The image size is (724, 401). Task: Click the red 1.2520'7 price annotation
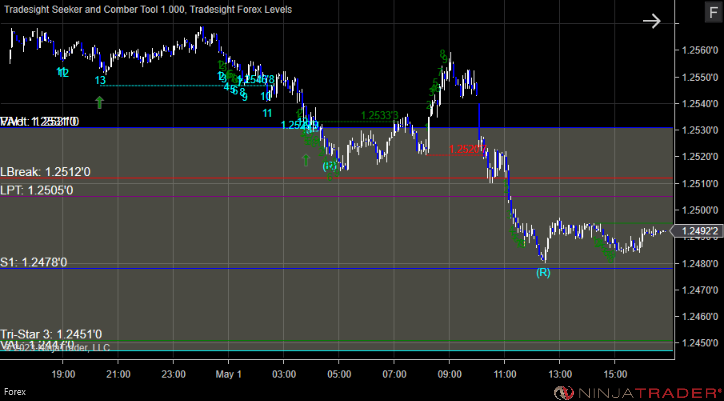[468, 149]
